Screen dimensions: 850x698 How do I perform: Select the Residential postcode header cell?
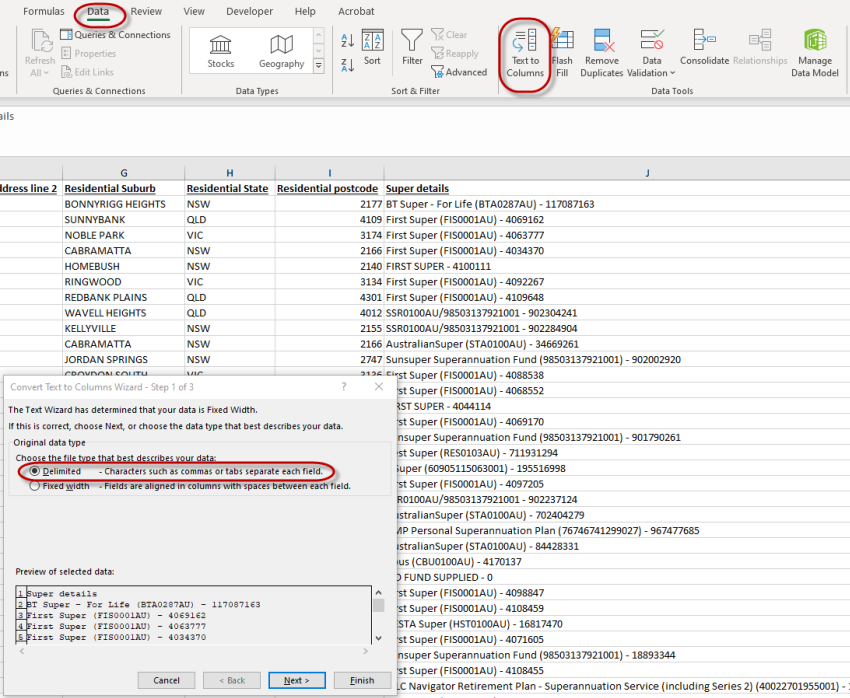[330, 189]
